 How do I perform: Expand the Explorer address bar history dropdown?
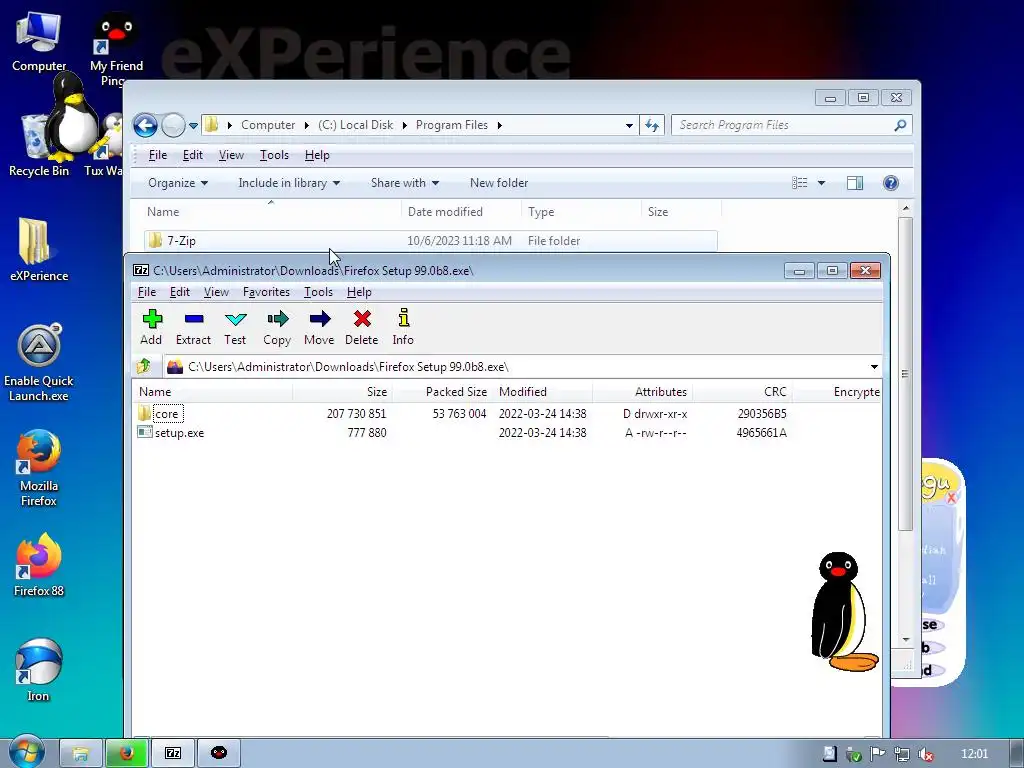tap(629, 125)
